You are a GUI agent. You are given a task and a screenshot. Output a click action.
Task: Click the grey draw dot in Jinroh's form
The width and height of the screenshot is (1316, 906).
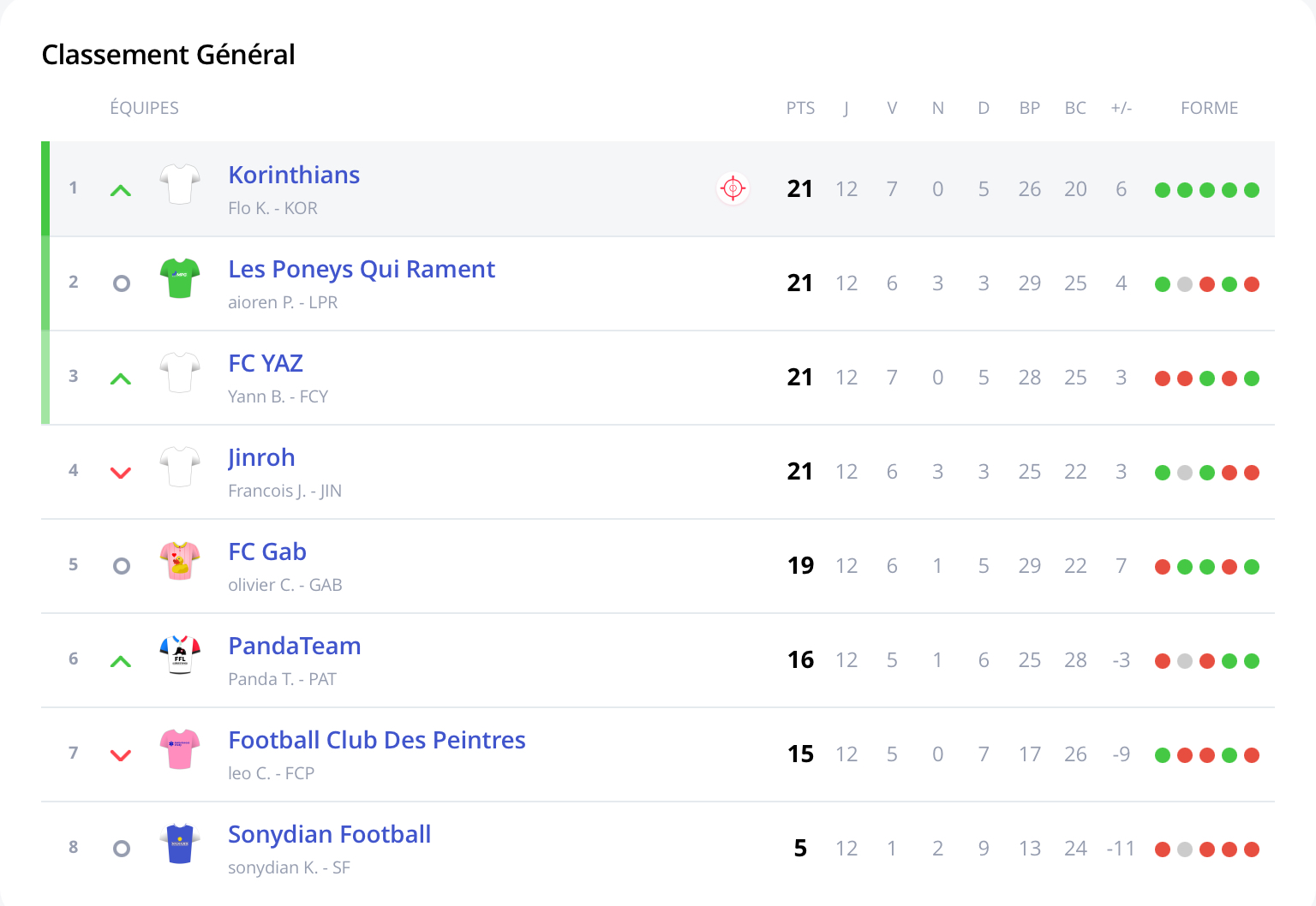tap(1185, 473)
